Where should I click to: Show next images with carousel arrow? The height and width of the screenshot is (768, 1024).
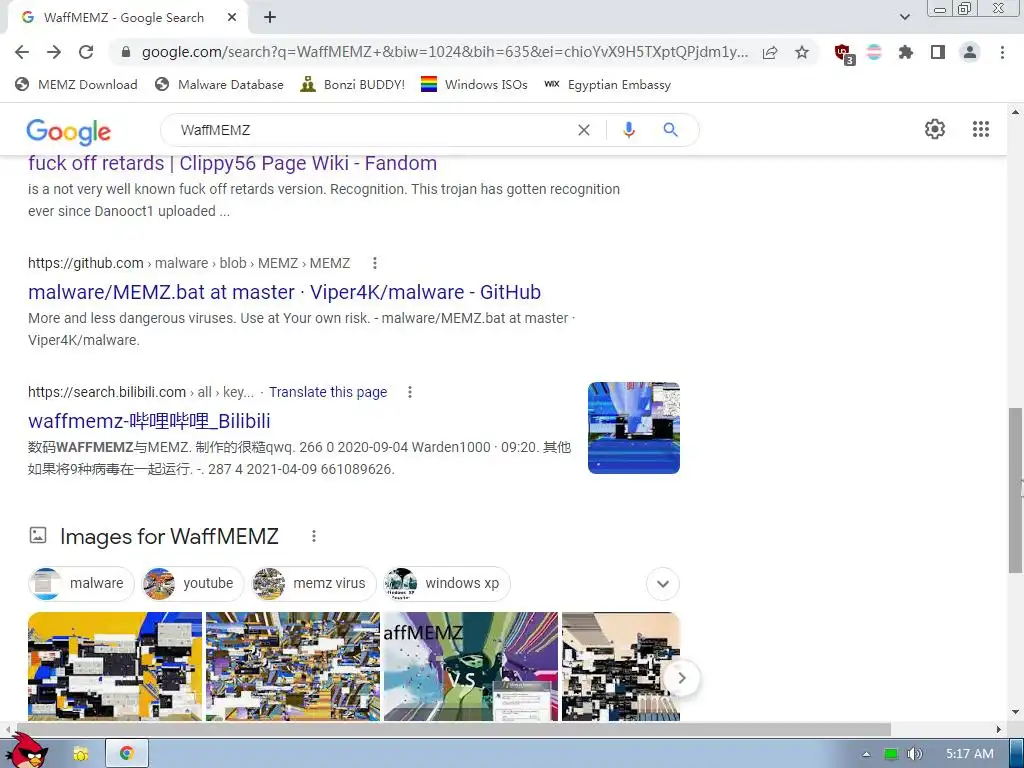pyautogui.click(x=681, y=678)
